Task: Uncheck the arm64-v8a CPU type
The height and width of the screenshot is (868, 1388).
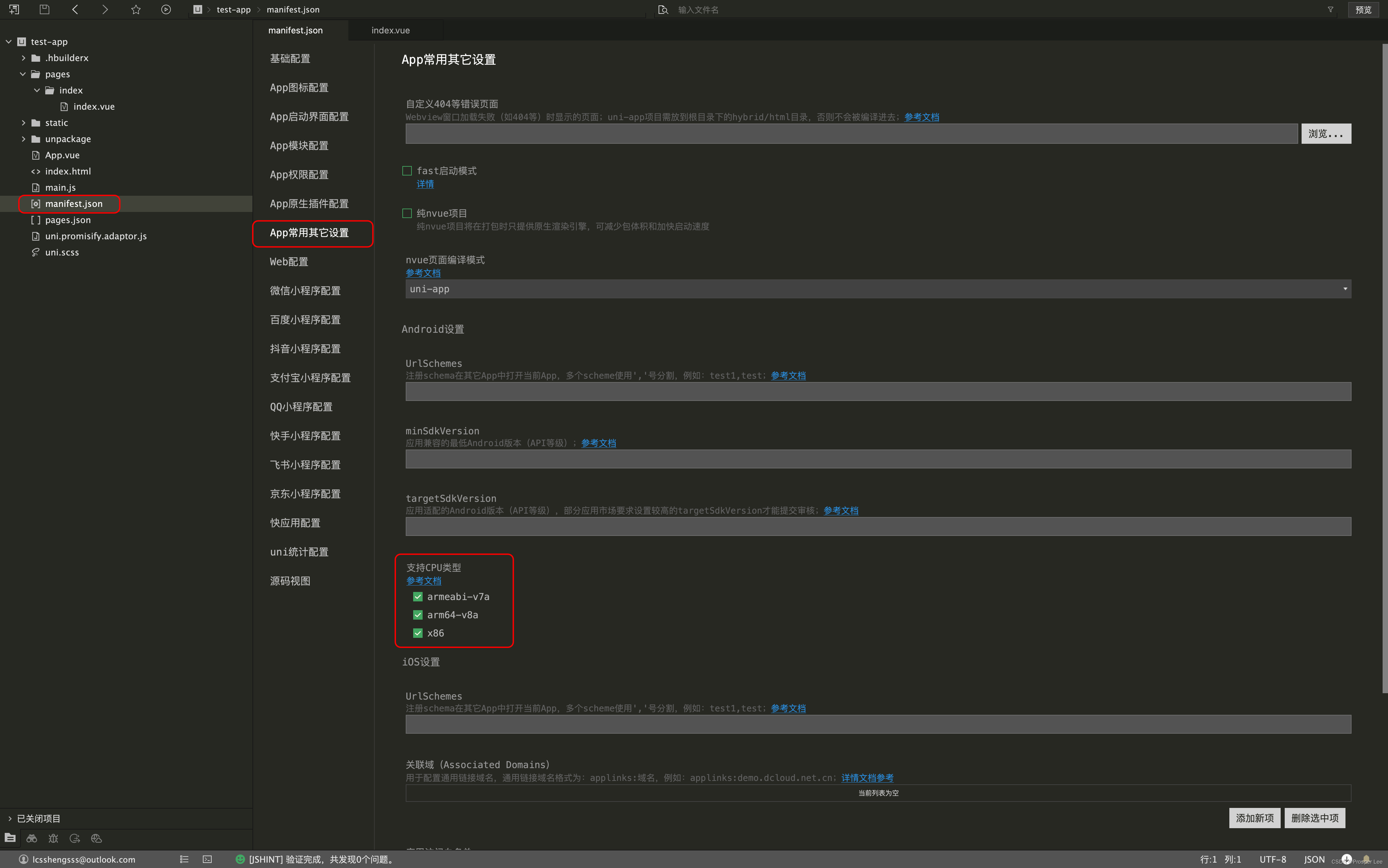Action: point(418,615)
